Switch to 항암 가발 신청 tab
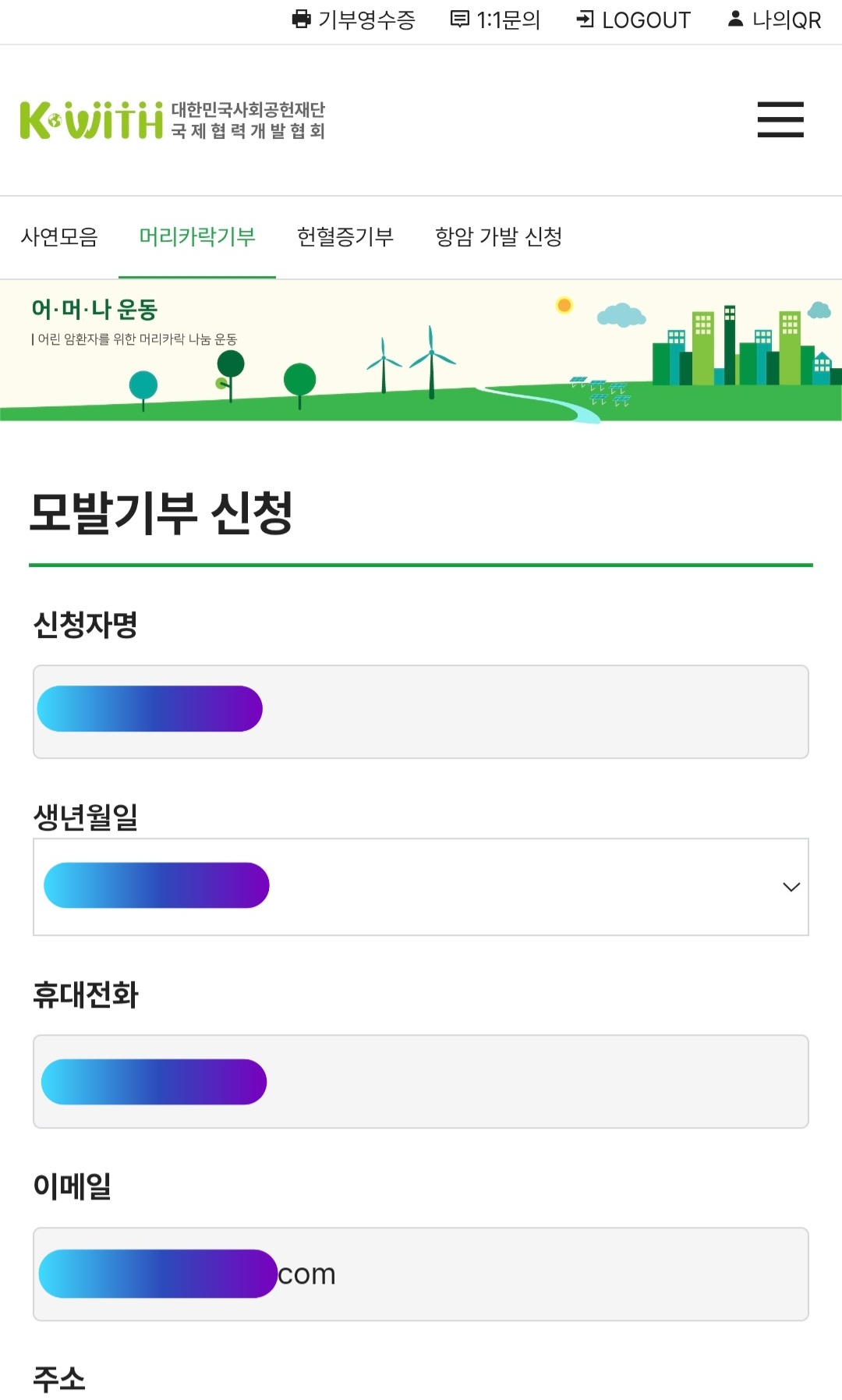 (498, 237)
